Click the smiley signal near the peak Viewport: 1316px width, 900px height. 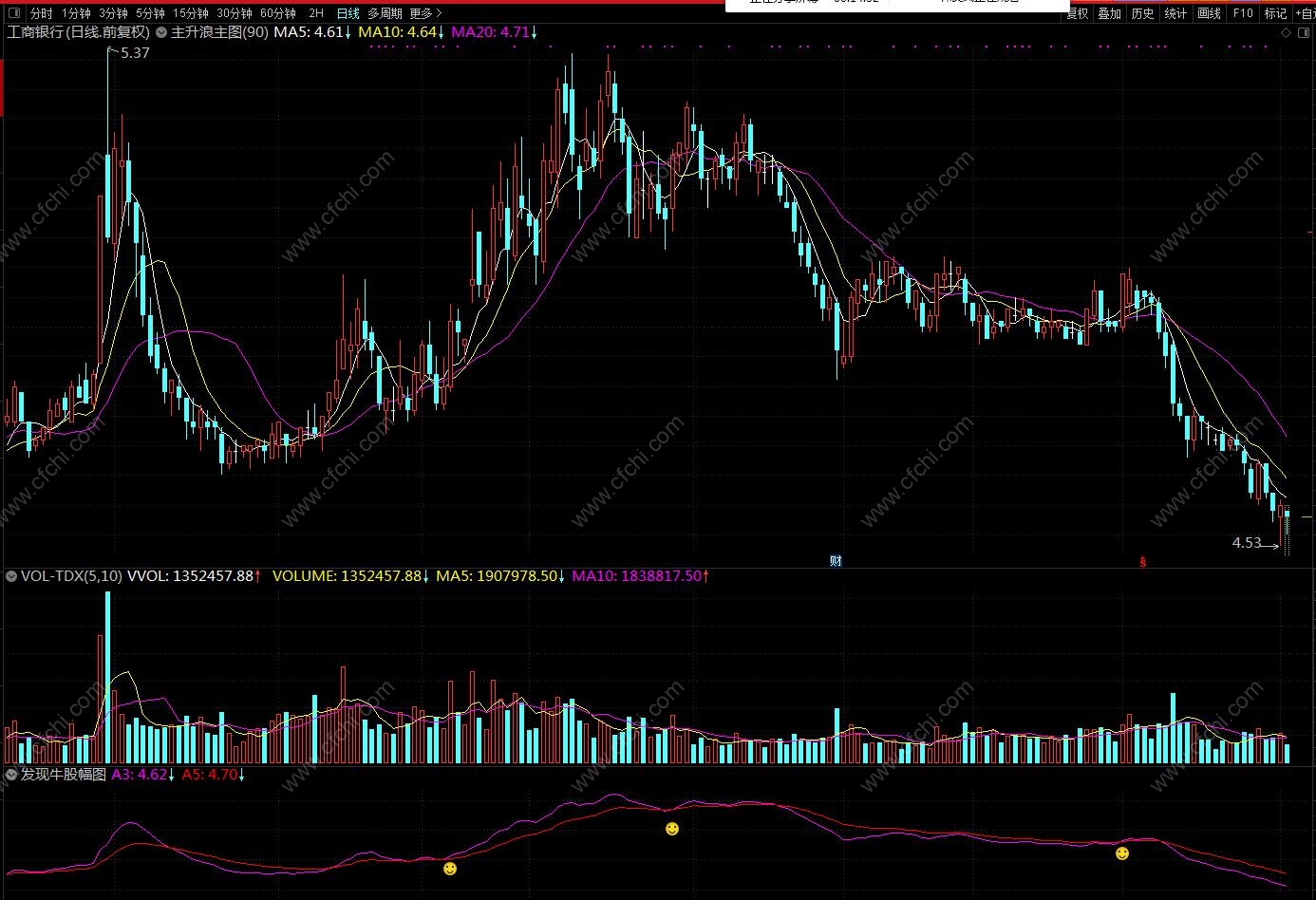[672, 829]
